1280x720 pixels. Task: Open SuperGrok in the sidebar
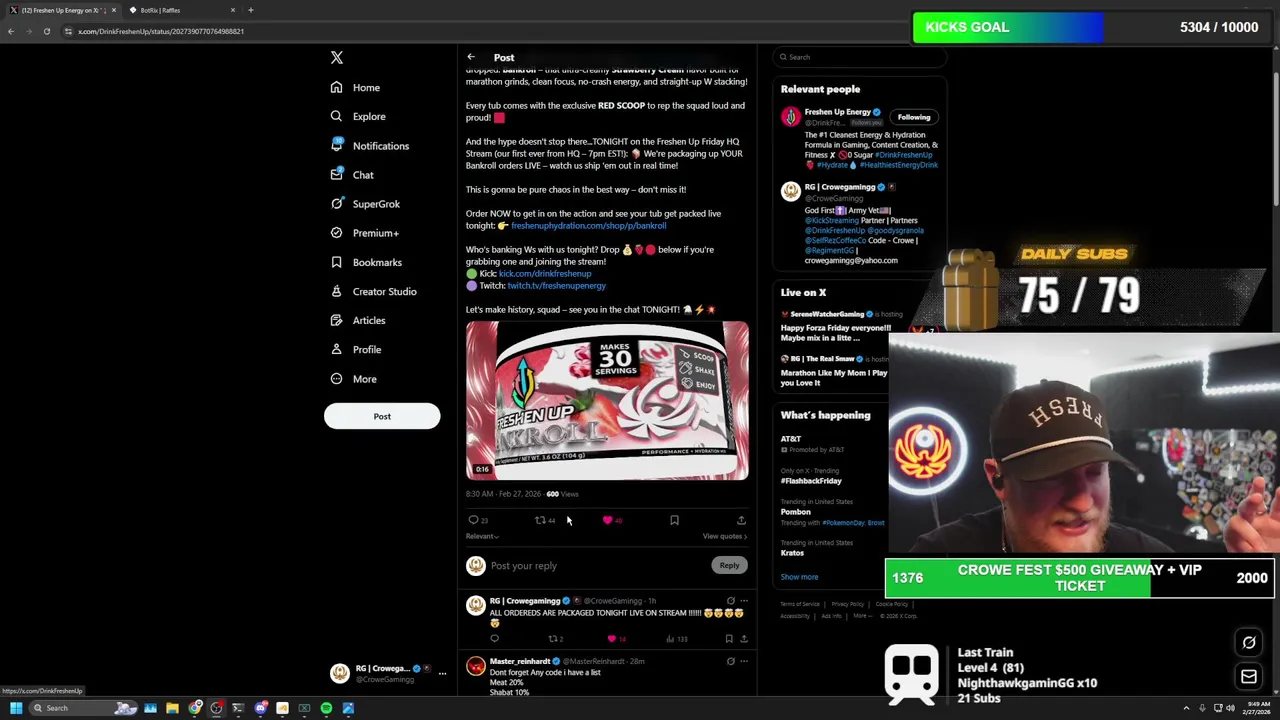click(366, 204)
